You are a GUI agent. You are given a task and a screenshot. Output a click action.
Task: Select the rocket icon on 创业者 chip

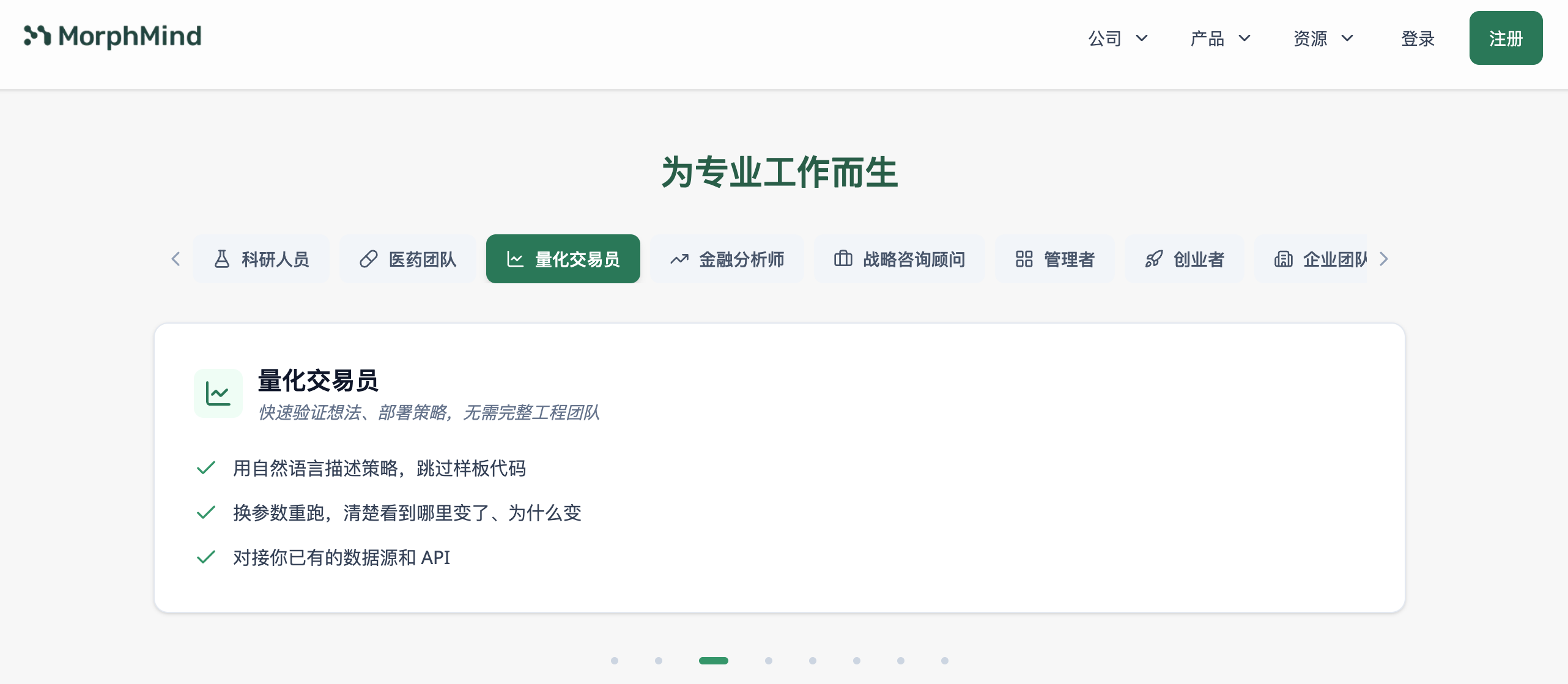pyautogui.click(x=1155, y=259)
